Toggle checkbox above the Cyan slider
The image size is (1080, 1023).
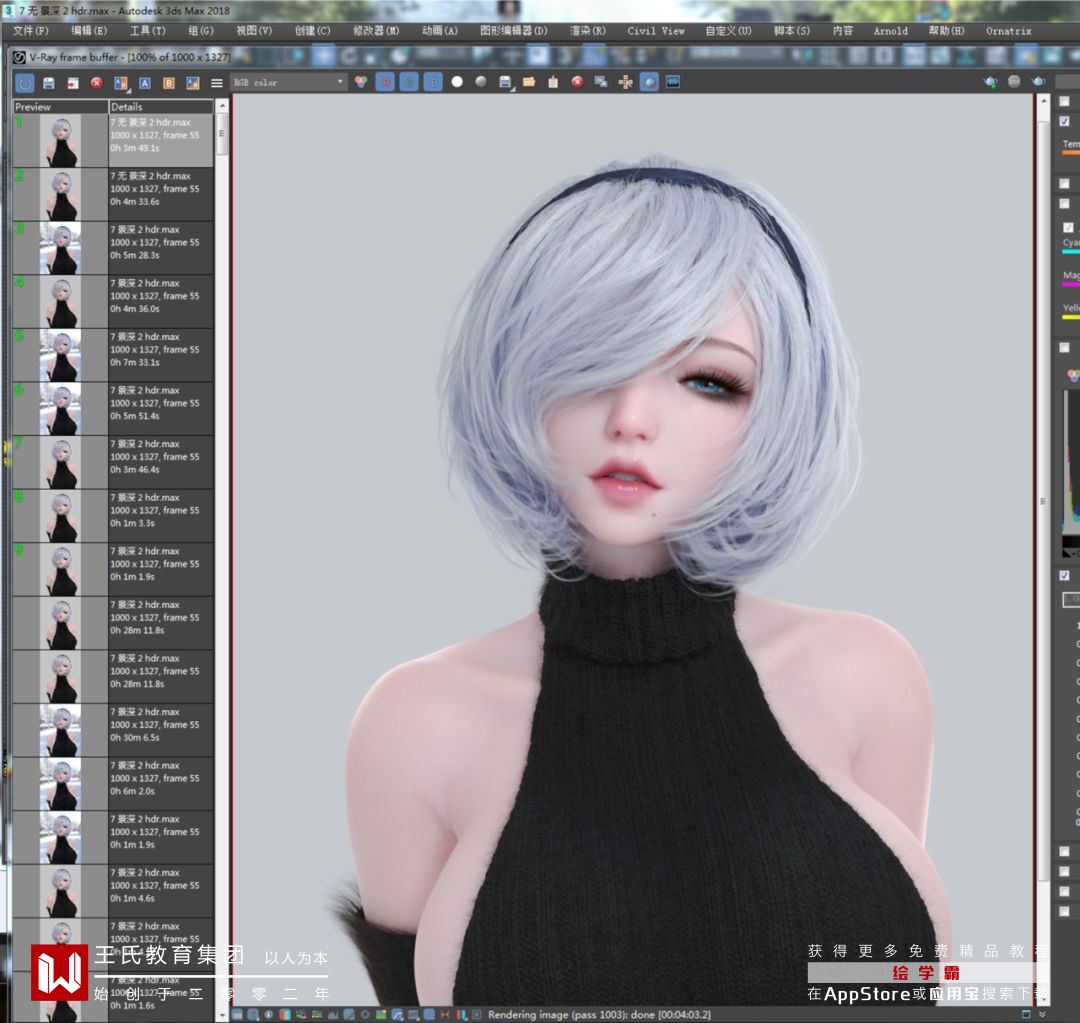click(1068, 227)
